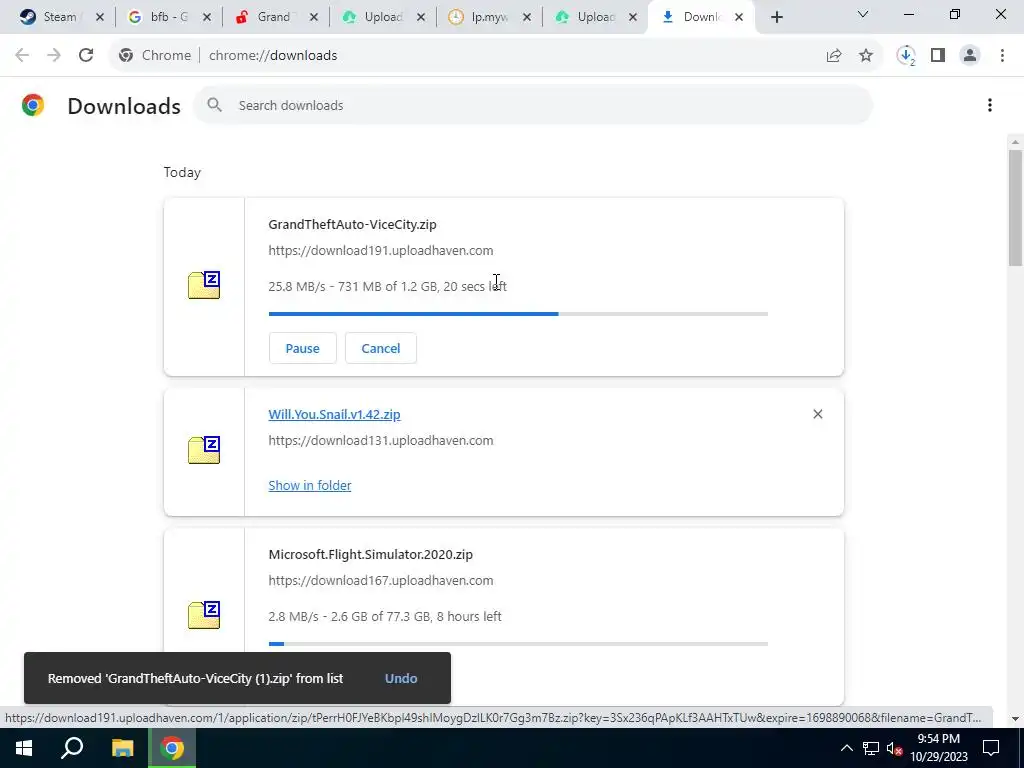Close the Steam tab
1024x768 pixels.
click(100, 17)
